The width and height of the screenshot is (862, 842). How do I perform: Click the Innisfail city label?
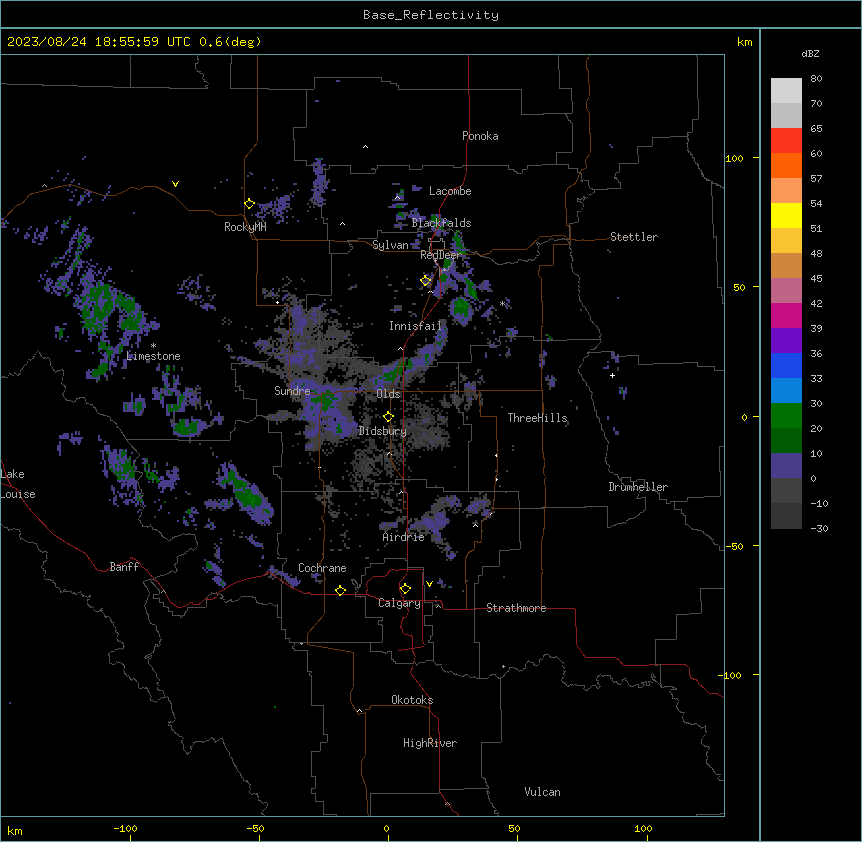[x=415, y=326]
